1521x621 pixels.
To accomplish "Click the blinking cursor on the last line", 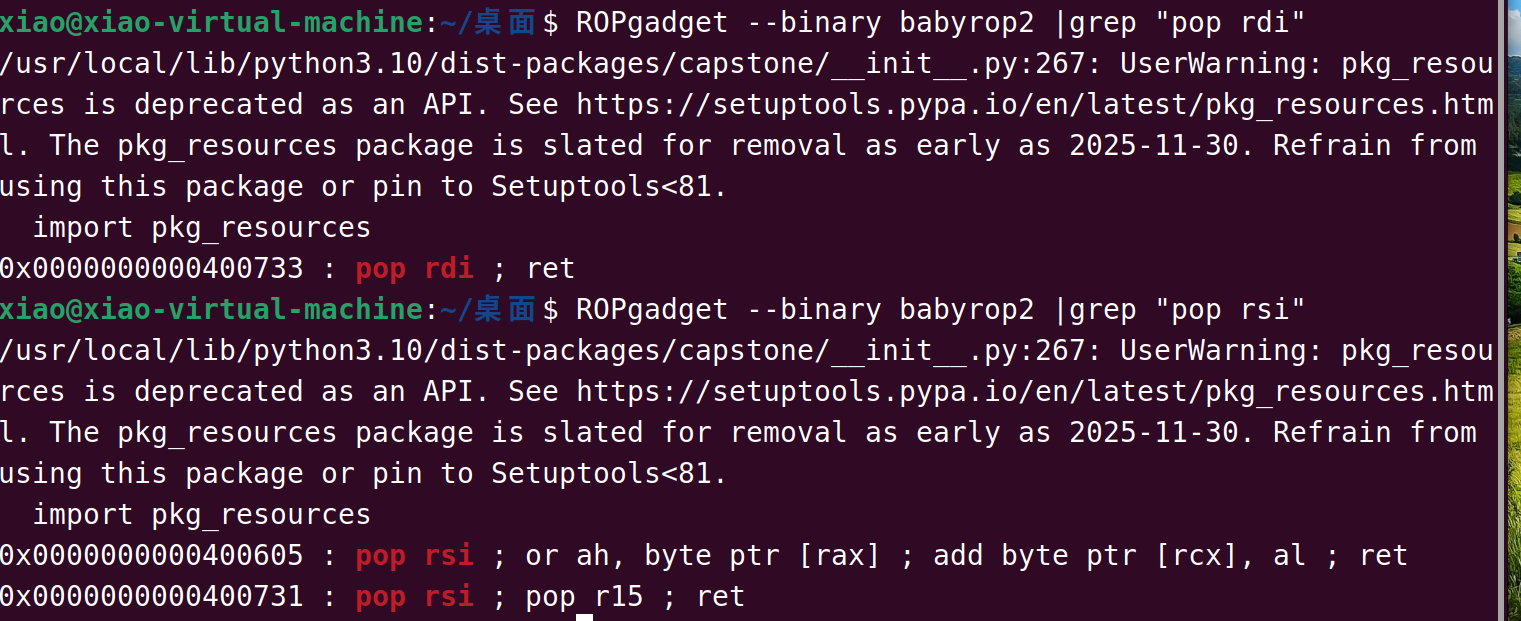I will point(585,618).
